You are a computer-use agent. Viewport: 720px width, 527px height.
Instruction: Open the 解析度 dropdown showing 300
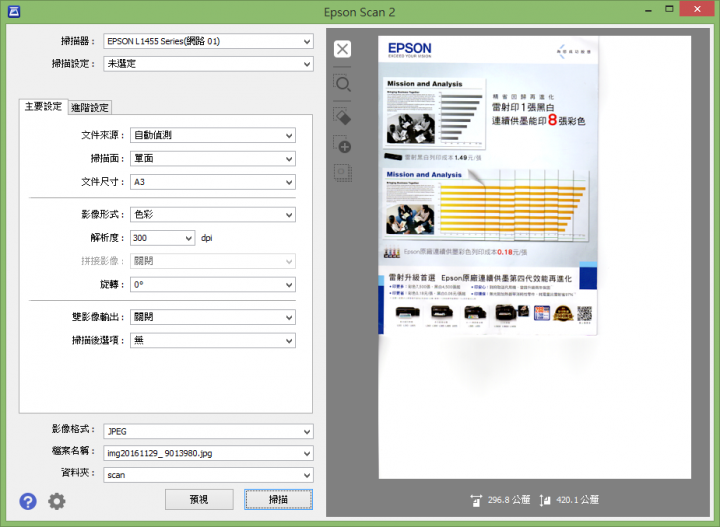point(163,238)
